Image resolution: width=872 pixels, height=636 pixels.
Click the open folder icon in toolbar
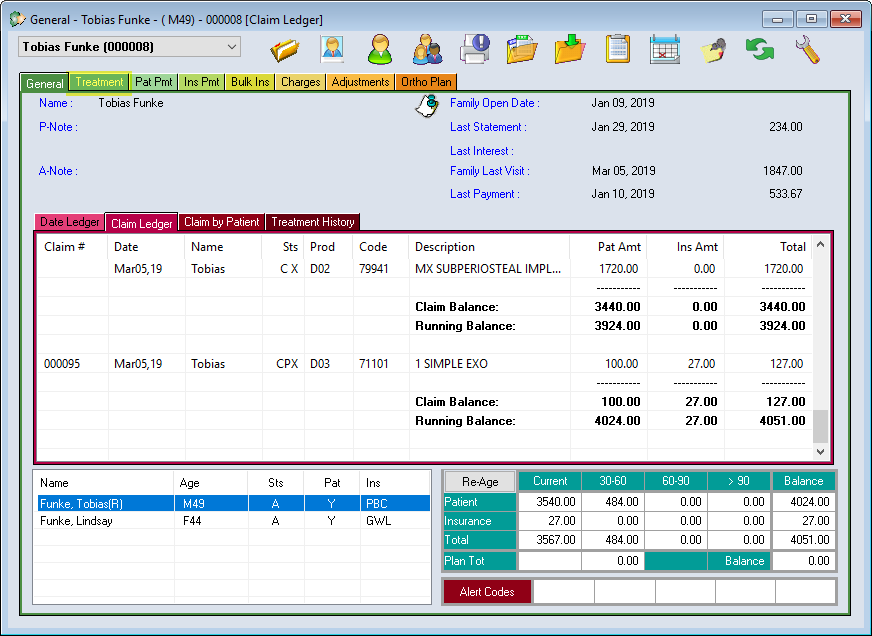(x=285, y=48)
